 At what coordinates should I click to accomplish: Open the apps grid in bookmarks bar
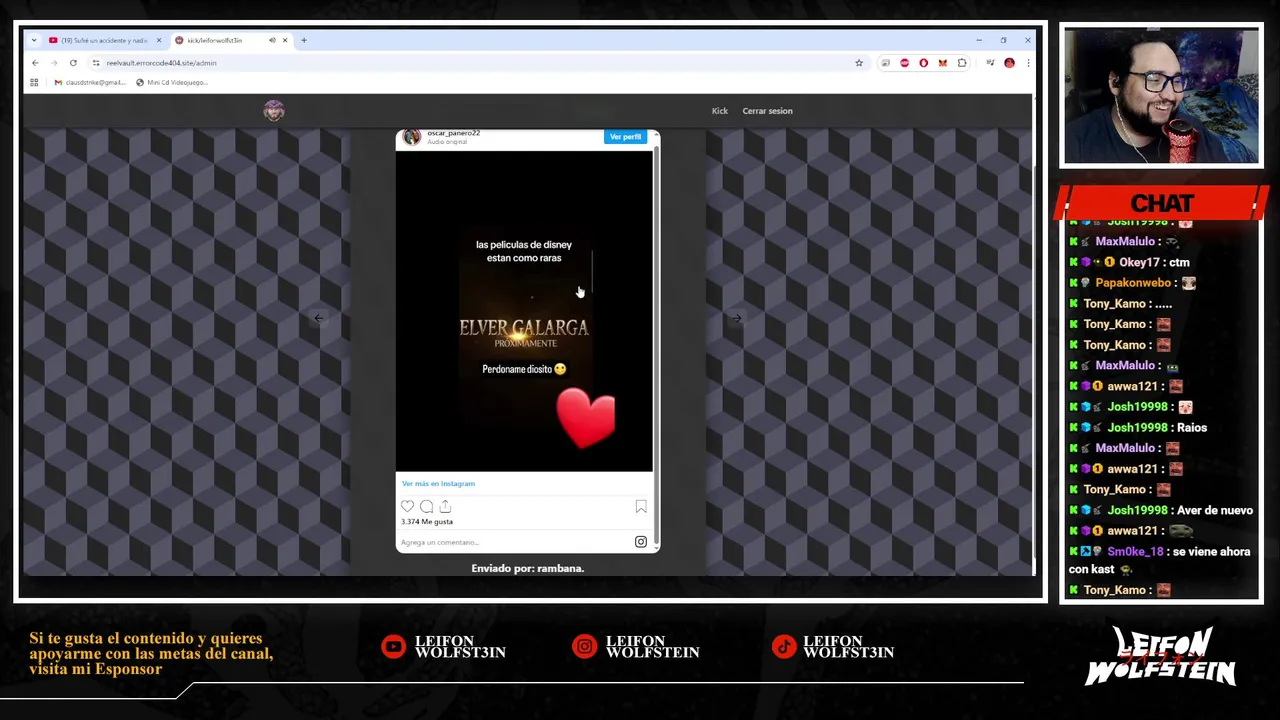pos(34,82)
